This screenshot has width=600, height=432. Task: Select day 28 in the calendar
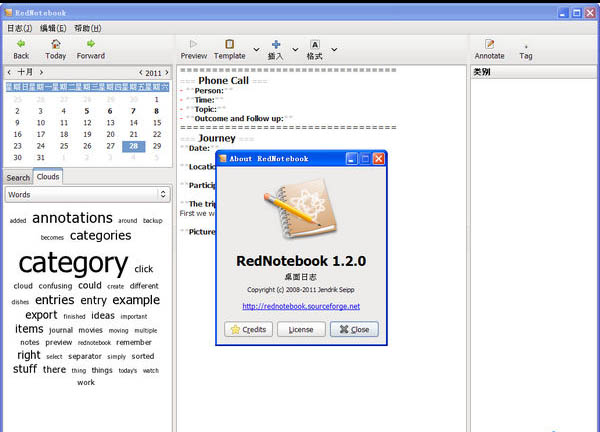tap(134, 146)
